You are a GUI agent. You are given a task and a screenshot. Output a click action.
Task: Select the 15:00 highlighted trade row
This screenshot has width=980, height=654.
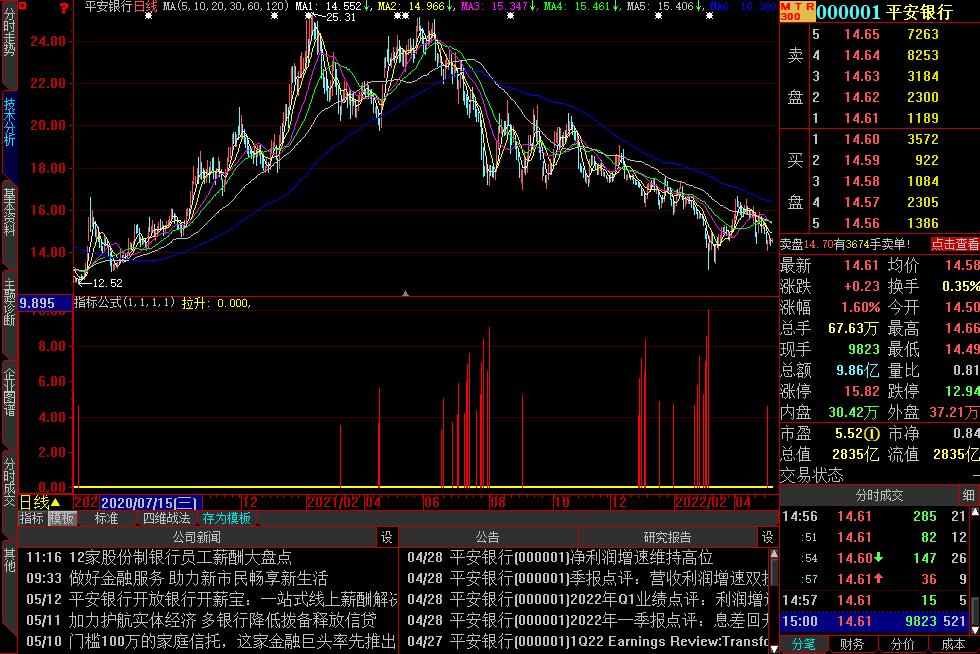874,621
